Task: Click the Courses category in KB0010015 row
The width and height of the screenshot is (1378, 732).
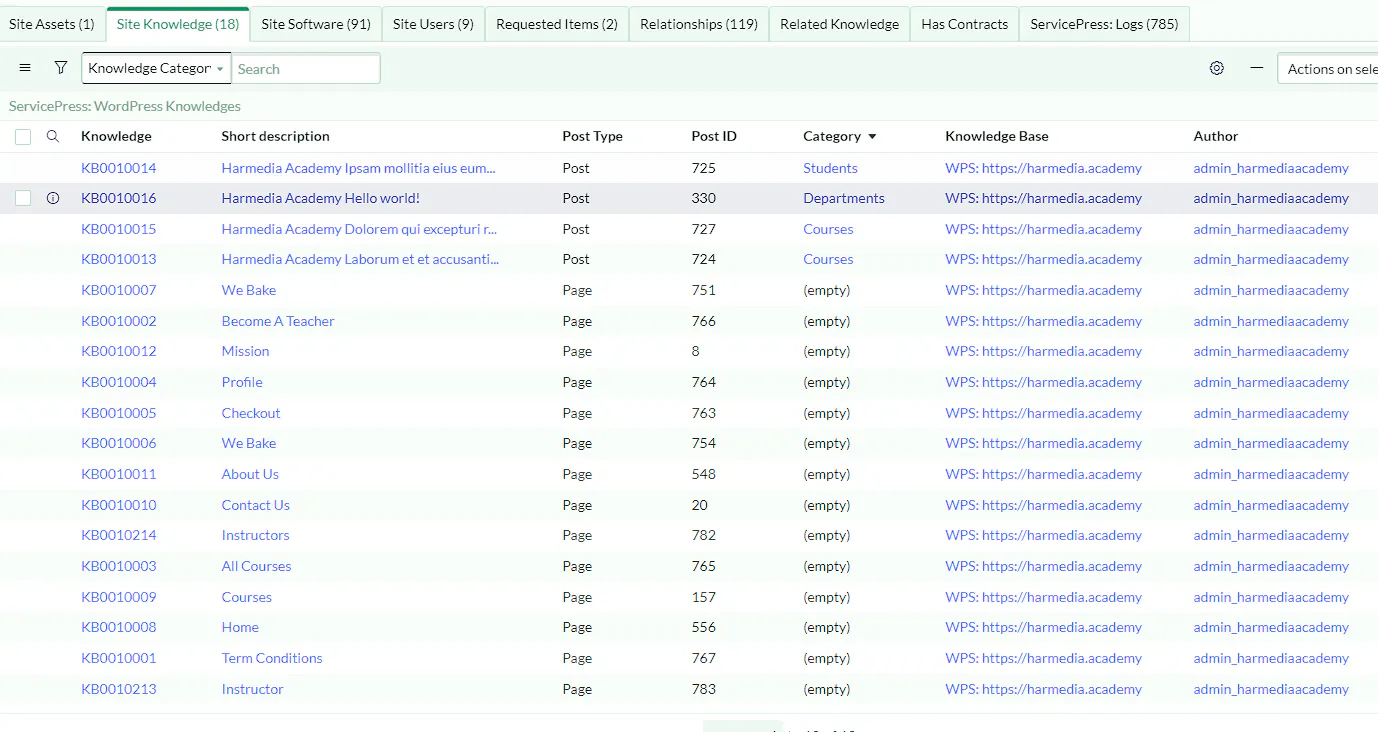Action: [x=829, y=229]
